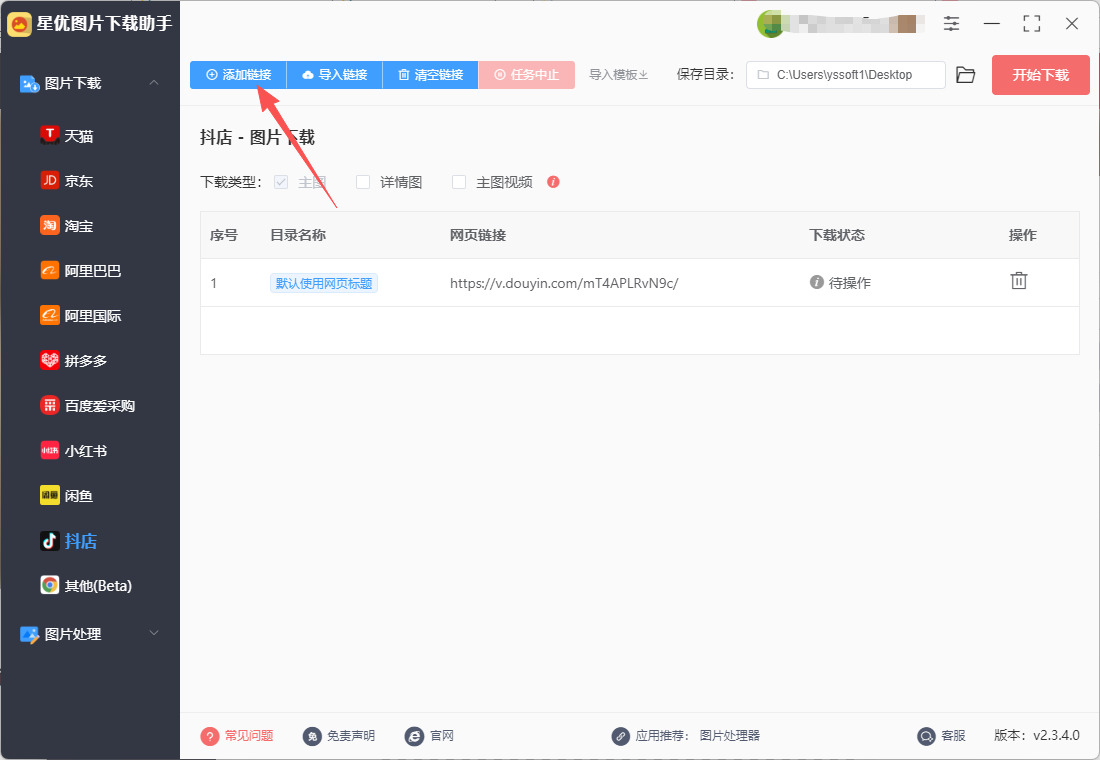
Task: Minimize the application window
Action: (991, 23)
